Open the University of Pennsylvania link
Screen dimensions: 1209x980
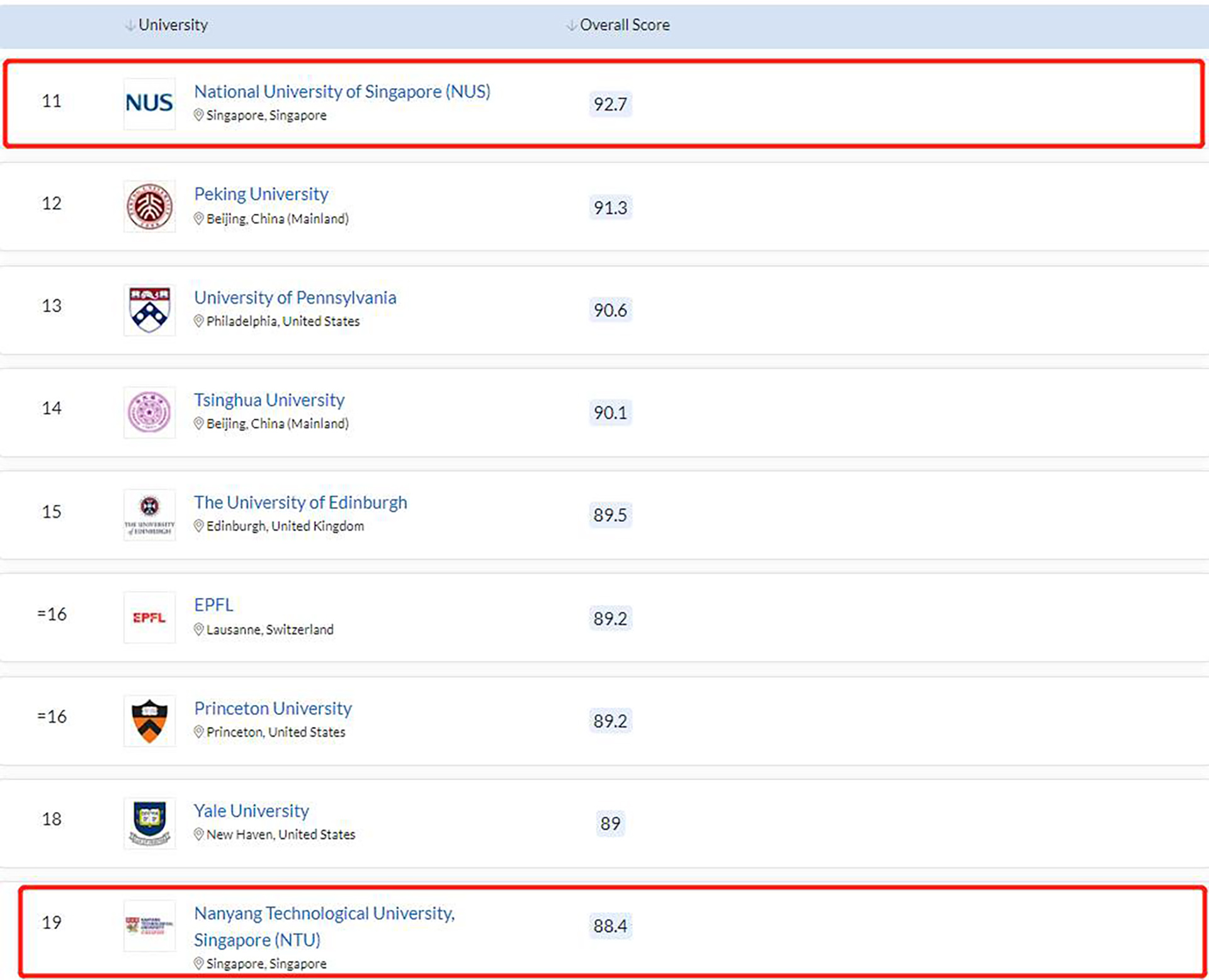[295, 298]
